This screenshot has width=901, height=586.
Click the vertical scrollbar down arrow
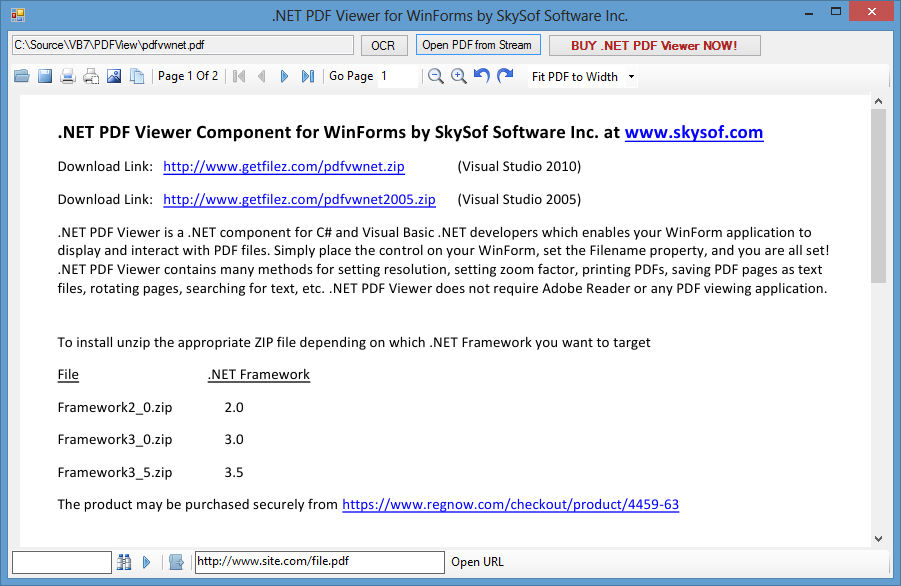point(878,538)
